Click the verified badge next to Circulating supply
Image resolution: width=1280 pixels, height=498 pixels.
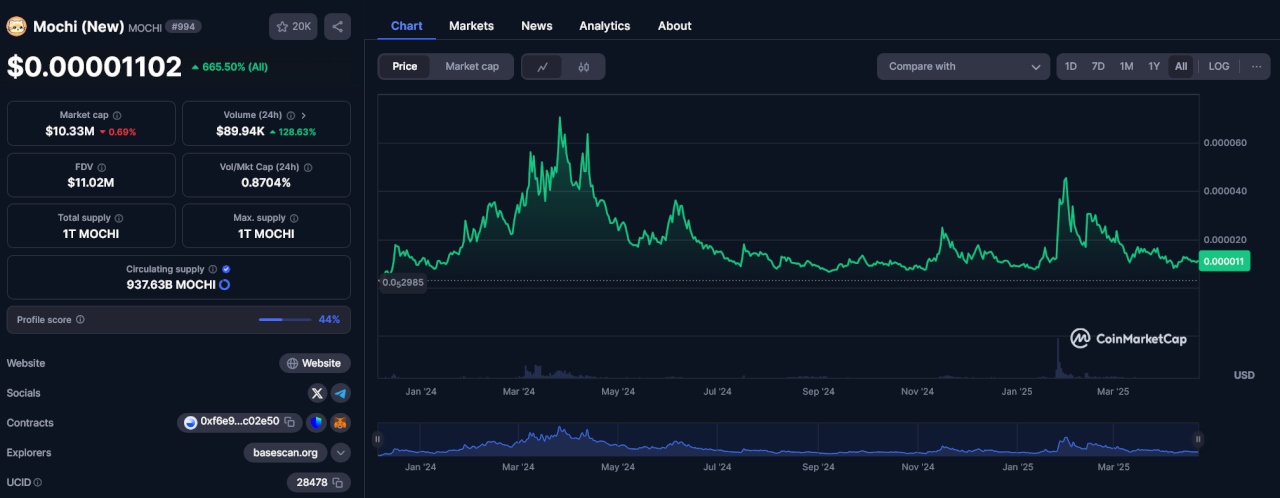coord(226,270)
